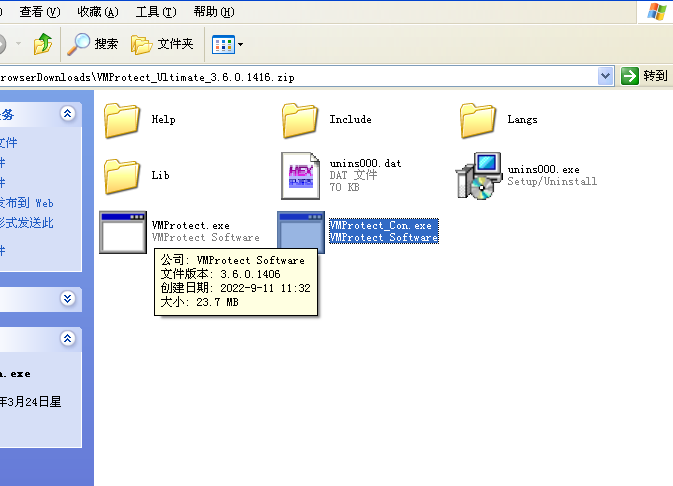
Task: Click the publish to Web (布到 Web) link
Action: point(27,203)
